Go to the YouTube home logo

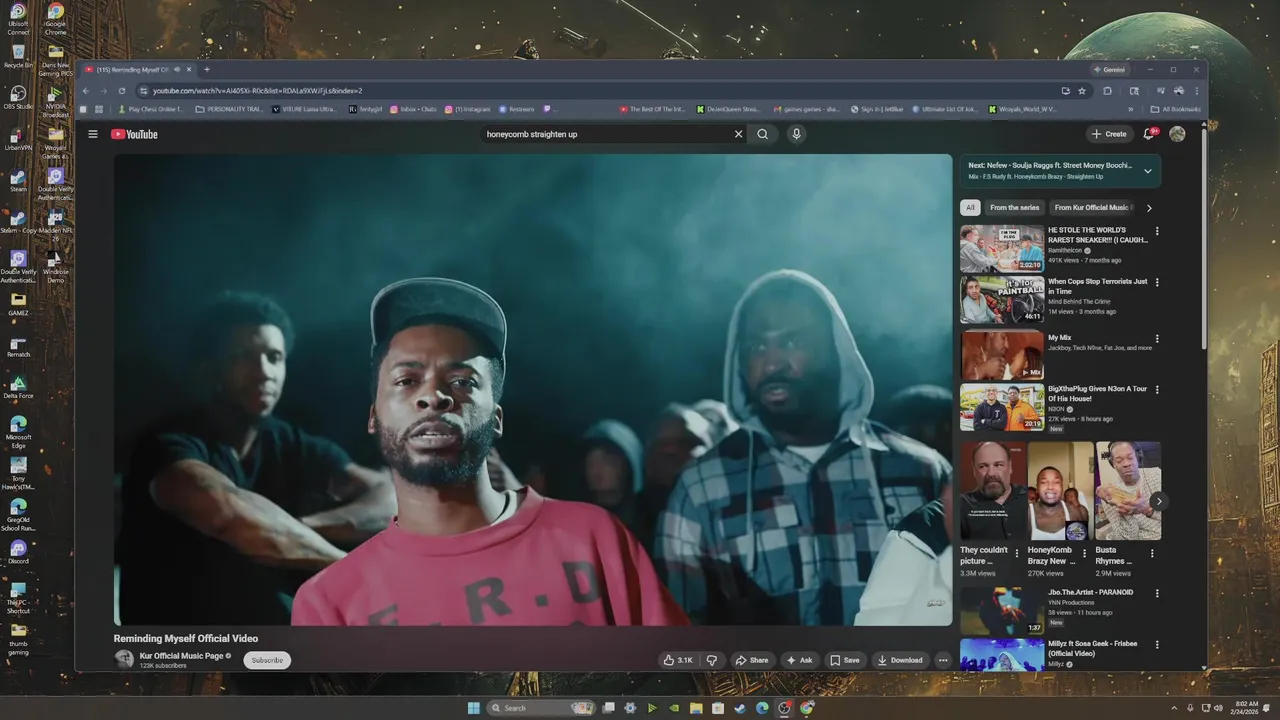point(134,134)
